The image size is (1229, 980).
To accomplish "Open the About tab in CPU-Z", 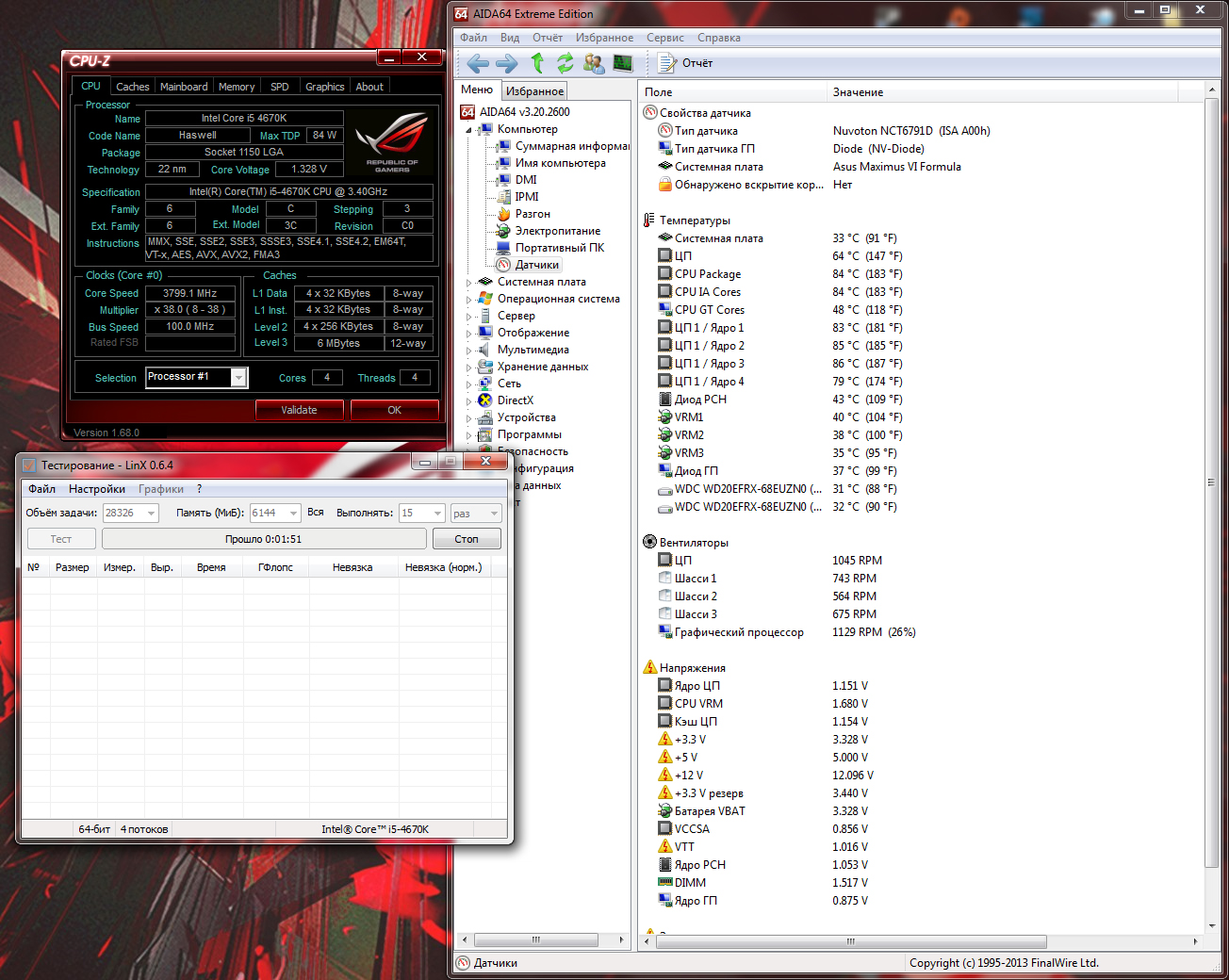I will coord(369,87).
